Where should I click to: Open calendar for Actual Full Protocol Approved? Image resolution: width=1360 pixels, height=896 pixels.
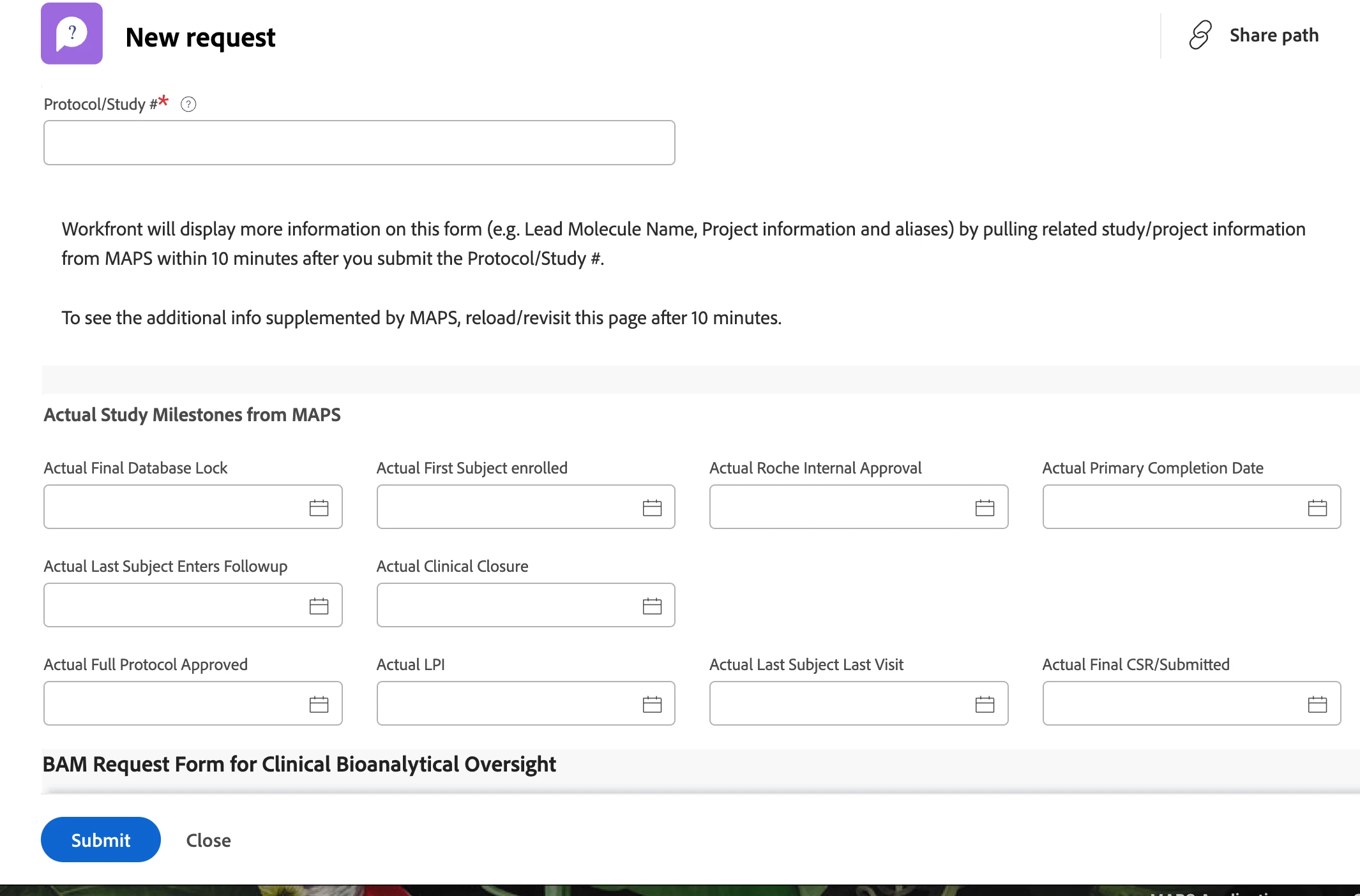pyautogui.click(x=319, y=704)
